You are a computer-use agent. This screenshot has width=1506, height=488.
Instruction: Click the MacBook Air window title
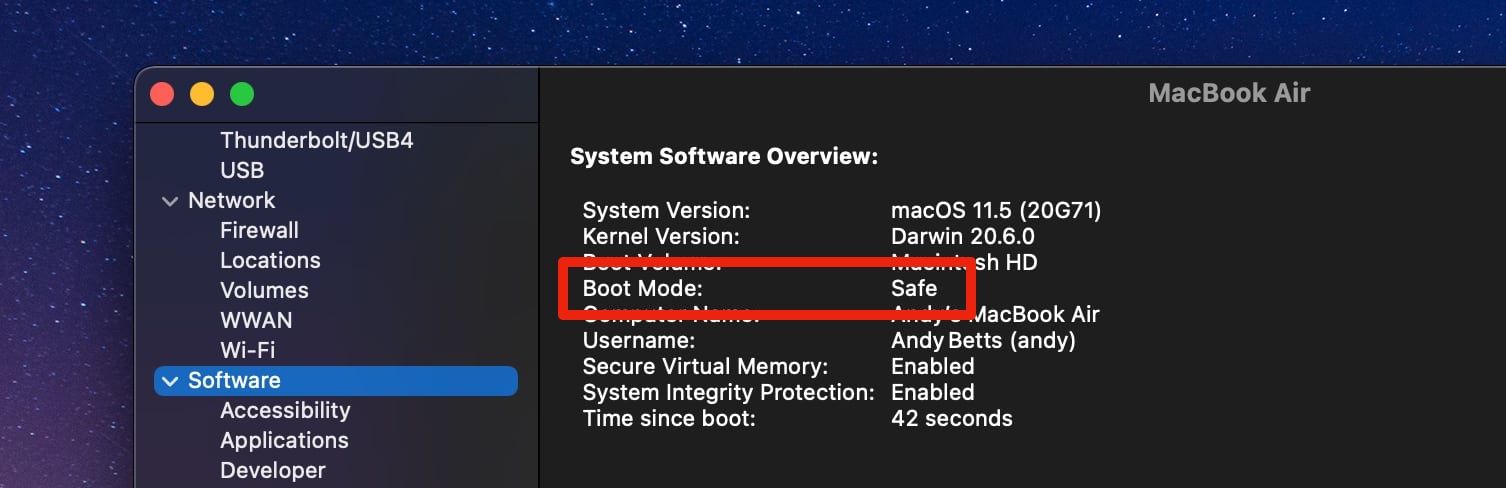(1229, 94)
